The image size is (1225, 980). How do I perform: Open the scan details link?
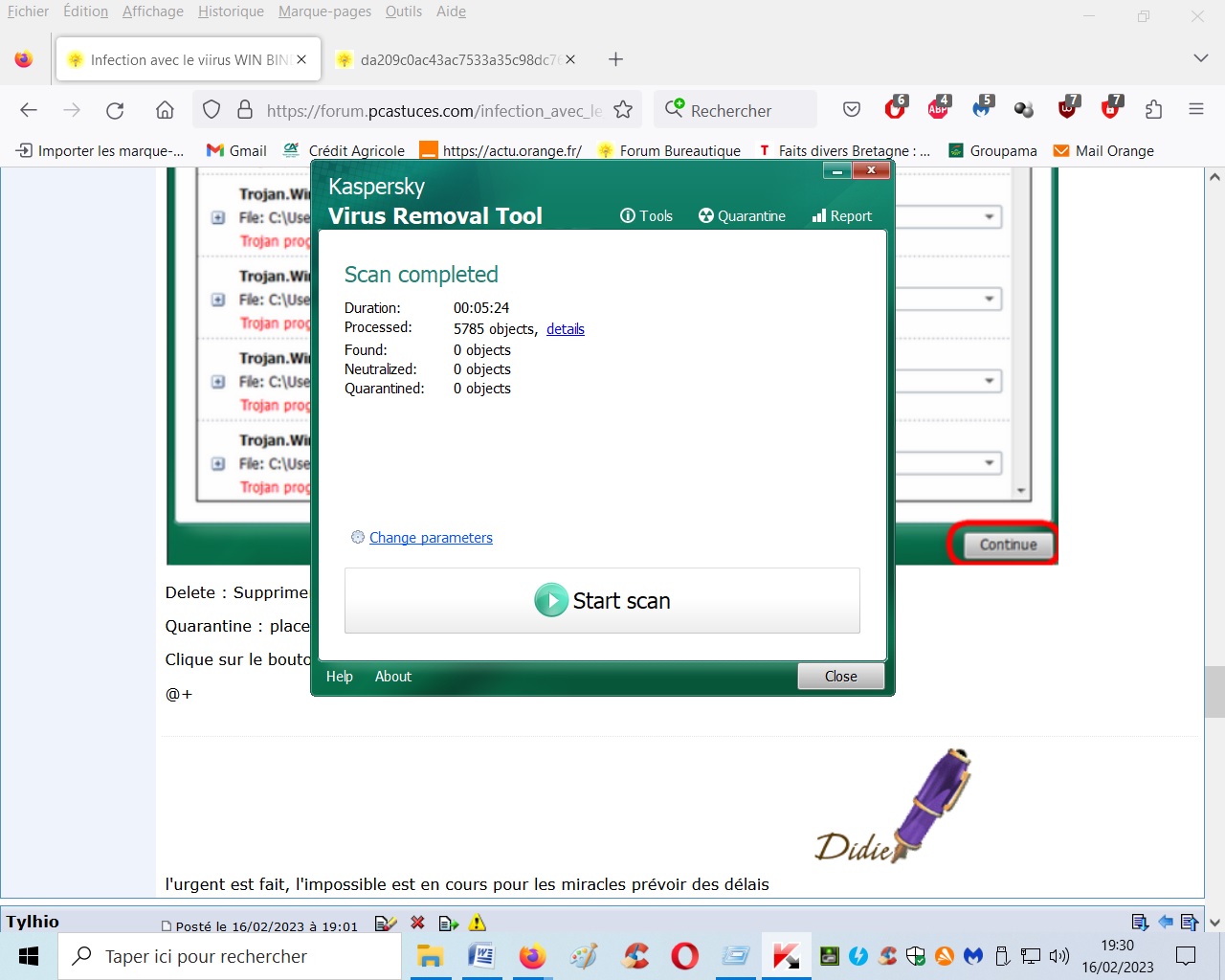(x=566, y=329)
